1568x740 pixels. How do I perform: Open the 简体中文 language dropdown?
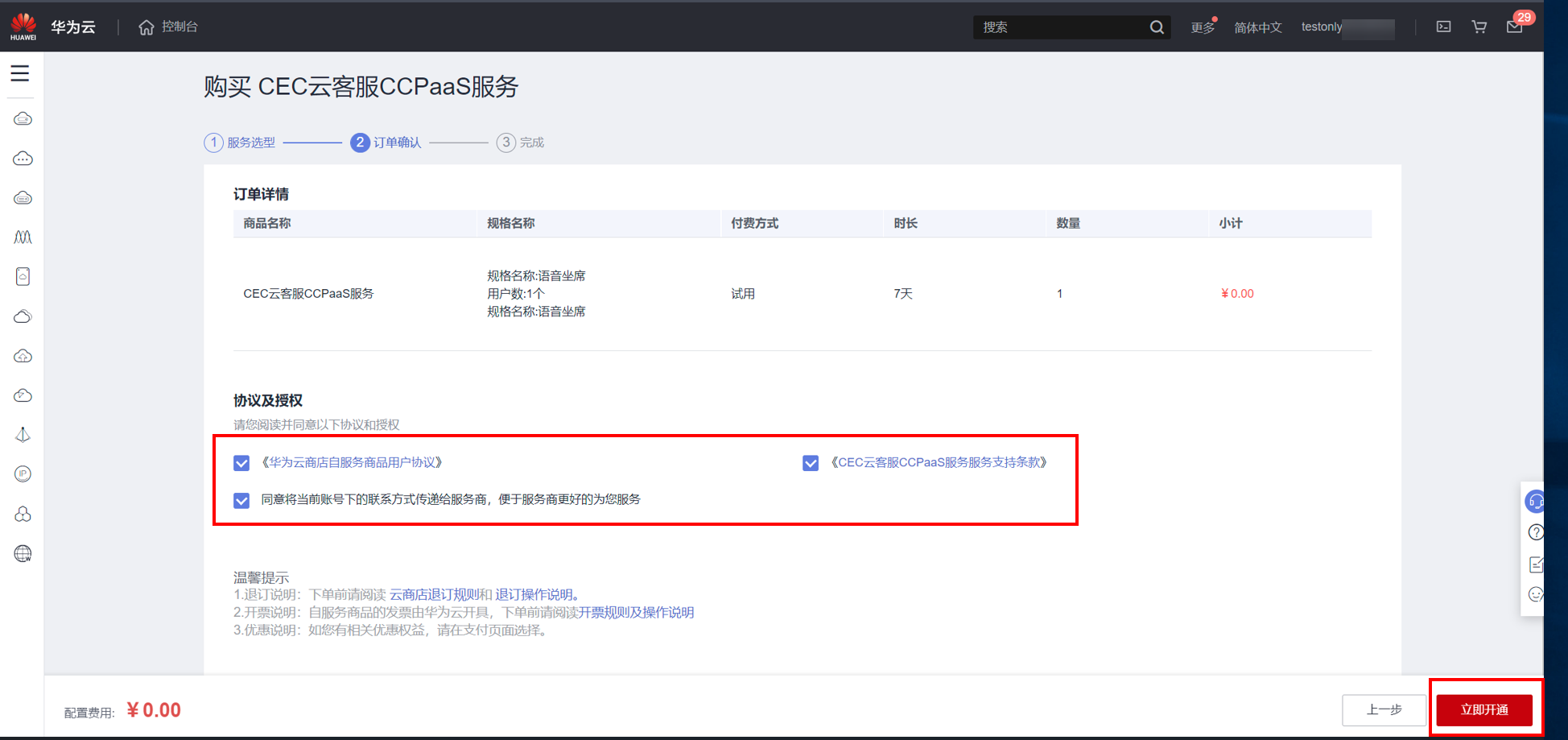pyautogui.click(x=1258, y=27)
